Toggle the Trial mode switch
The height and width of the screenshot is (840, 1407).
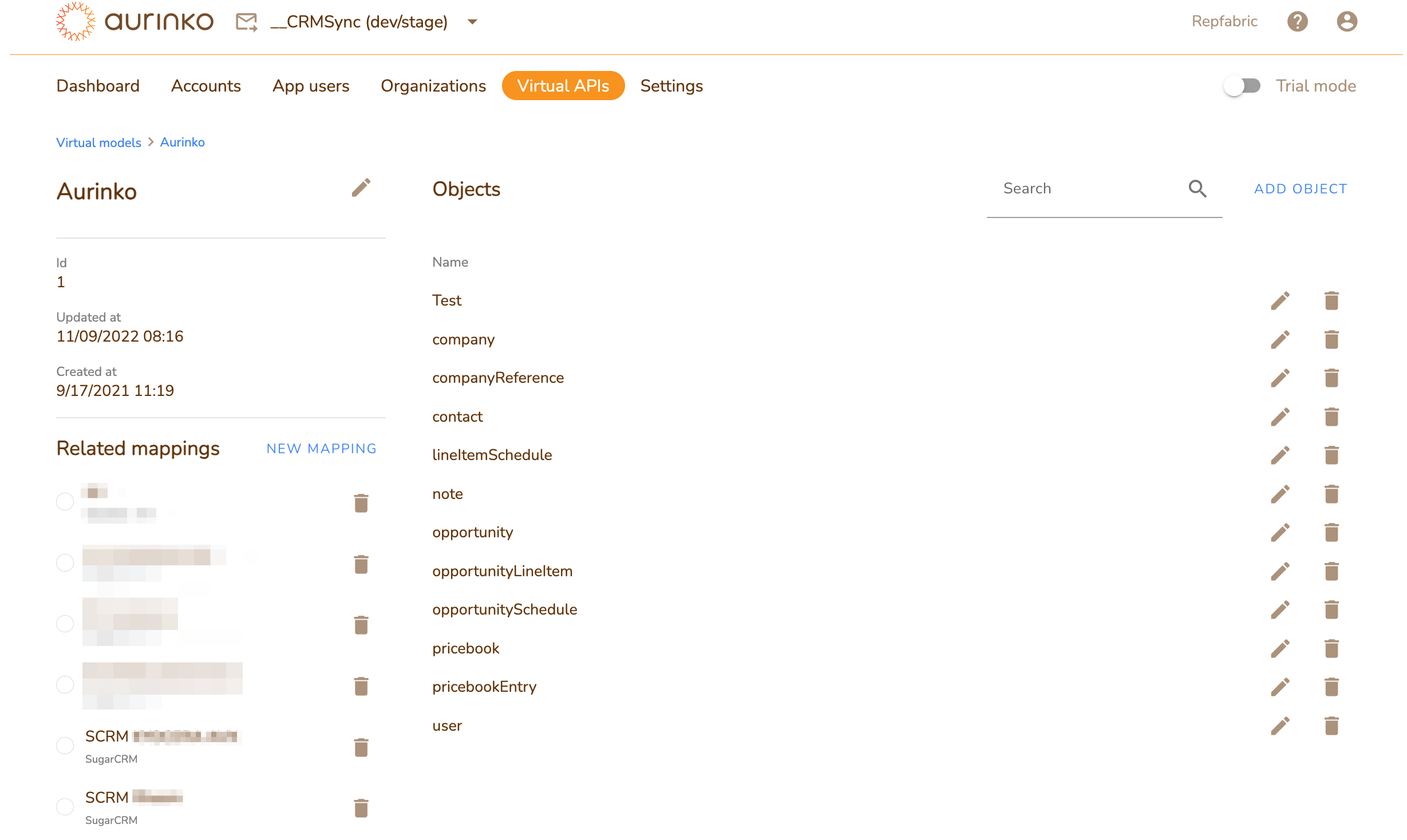click(x=1242, y=86)
